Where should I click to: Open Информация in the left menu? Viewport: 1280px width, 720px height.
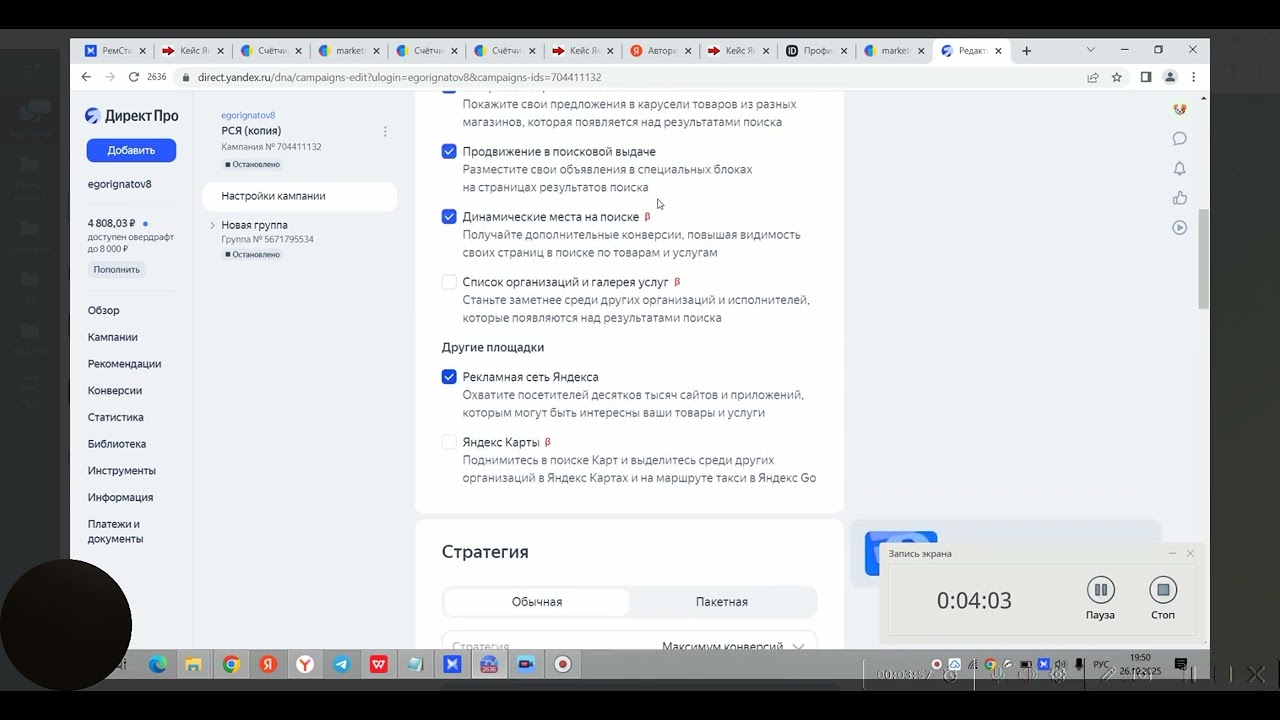tap(120, 497)
